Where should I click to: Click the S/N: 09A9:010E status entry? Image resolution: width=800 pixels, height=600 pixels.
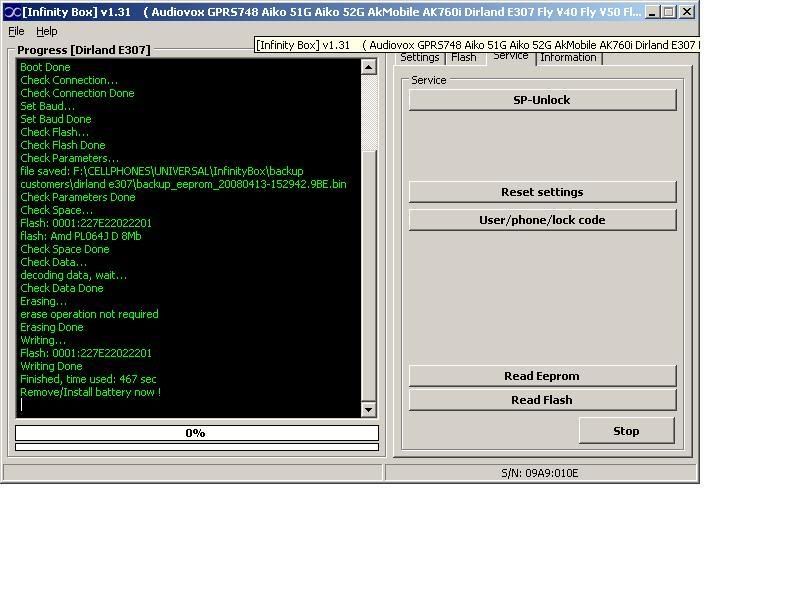pos(540,473)
